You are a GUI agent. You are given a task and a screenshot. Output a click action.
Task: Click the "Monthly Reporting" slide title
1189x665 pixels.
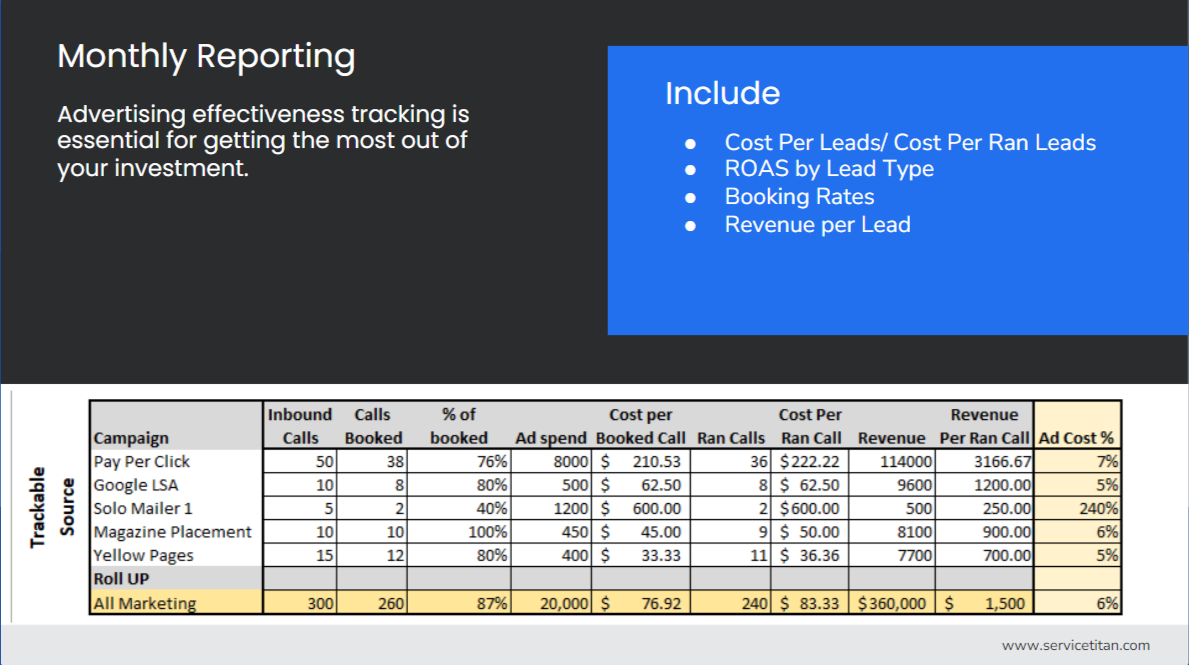point(206,57)
